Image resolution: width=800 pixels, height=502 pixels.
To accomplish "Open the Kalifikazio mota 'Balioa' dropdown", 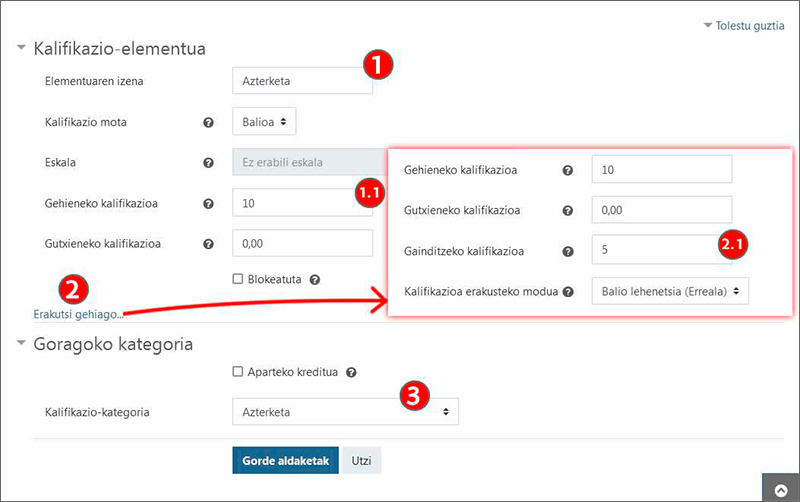I will [264, 122].
